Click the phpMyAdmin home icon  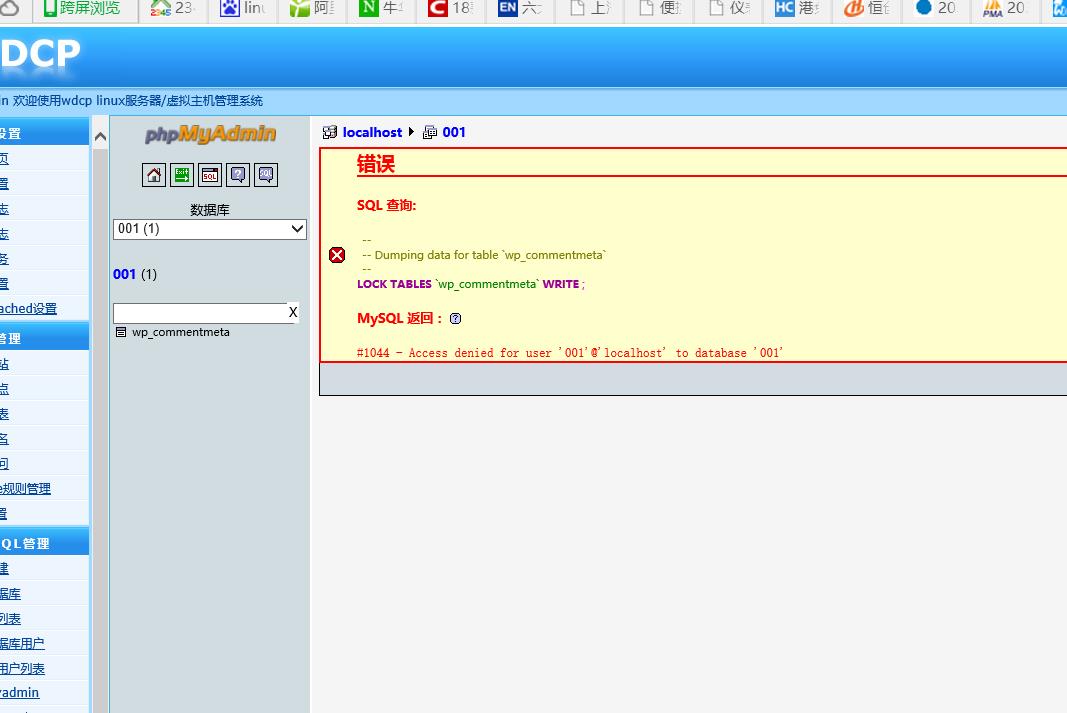154,175
